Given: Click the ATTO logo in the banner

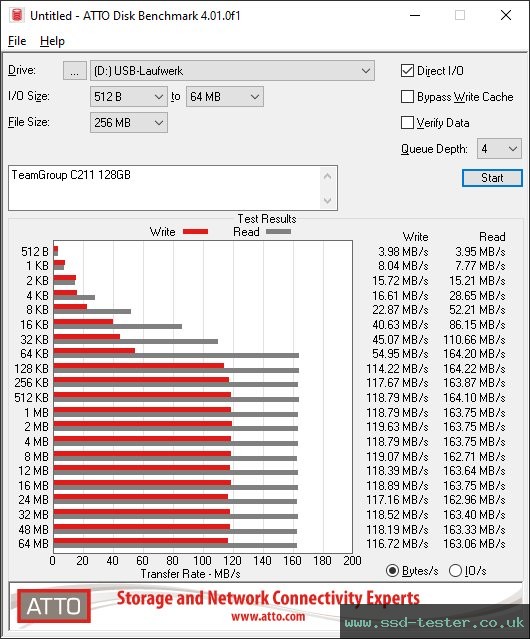Looking at the screenshot, I should click(x=54, y=606).
